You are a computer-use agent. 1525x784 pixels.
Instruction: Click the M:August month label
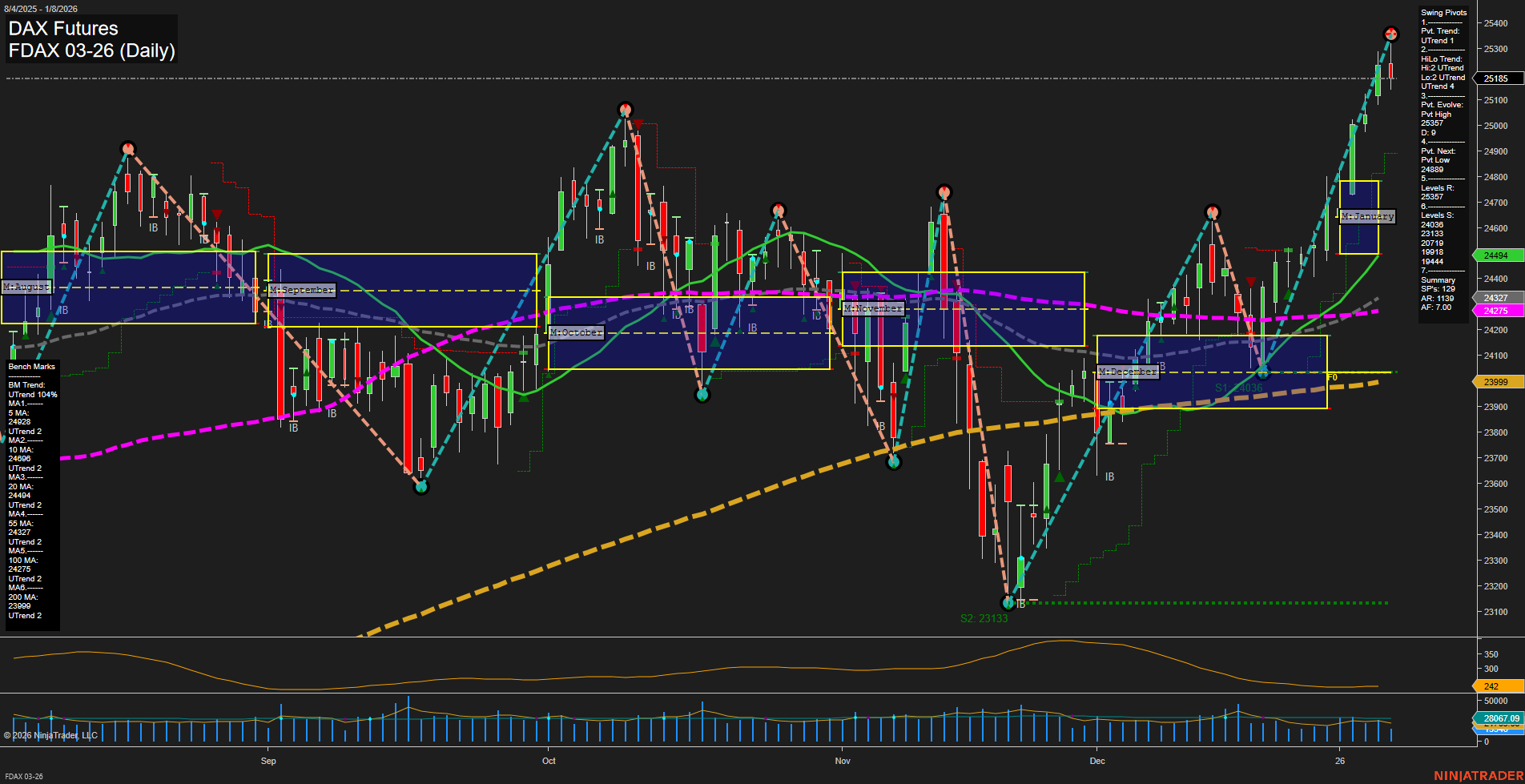click(x=26, y=286)
